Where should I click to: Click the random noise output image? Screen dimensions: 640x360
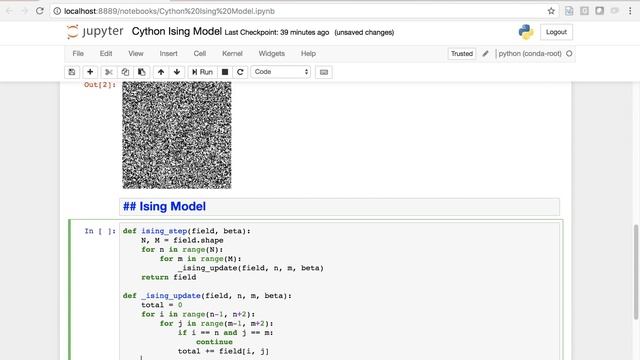(x=177, y=135)
